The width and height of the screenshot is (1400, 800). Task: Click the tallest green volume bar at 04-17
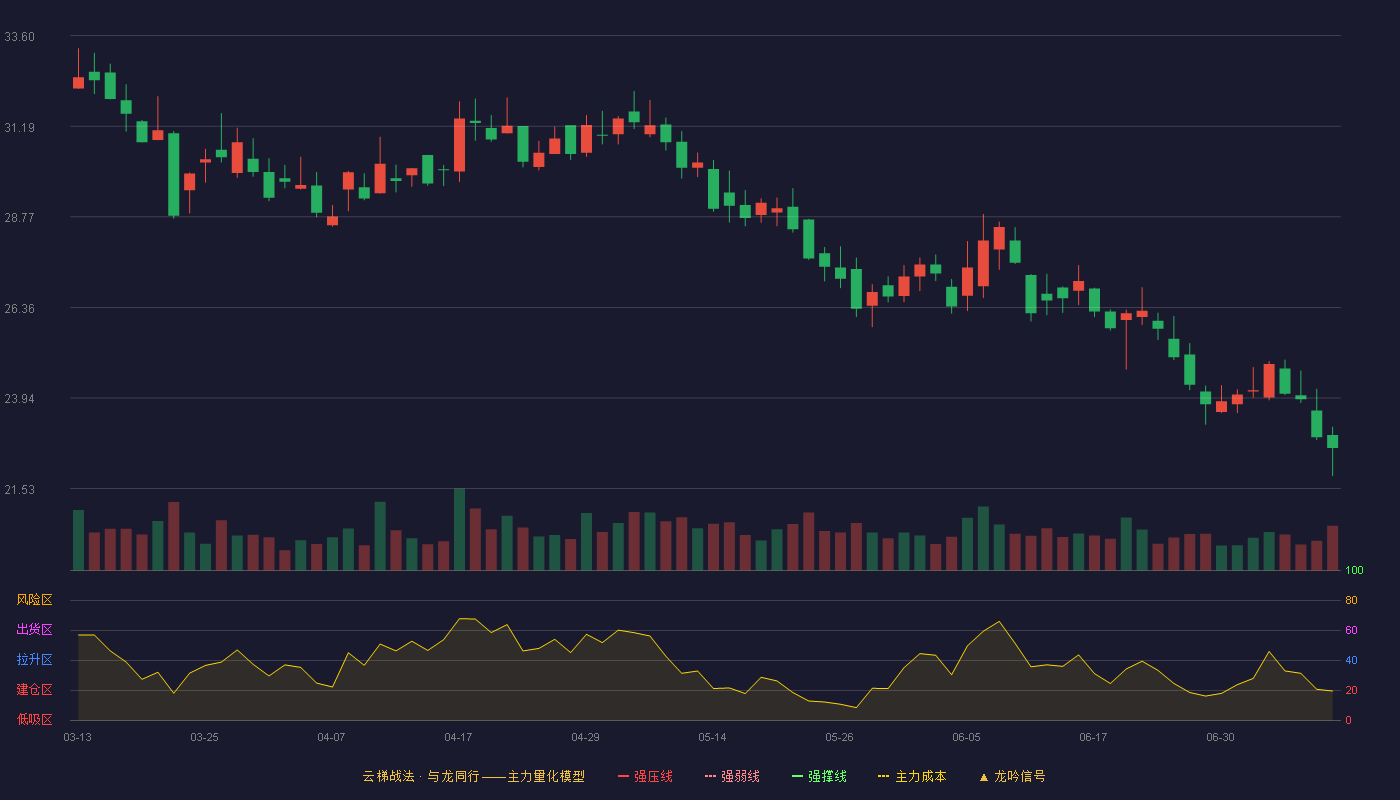pyautogui.click(x=459, y=529)
